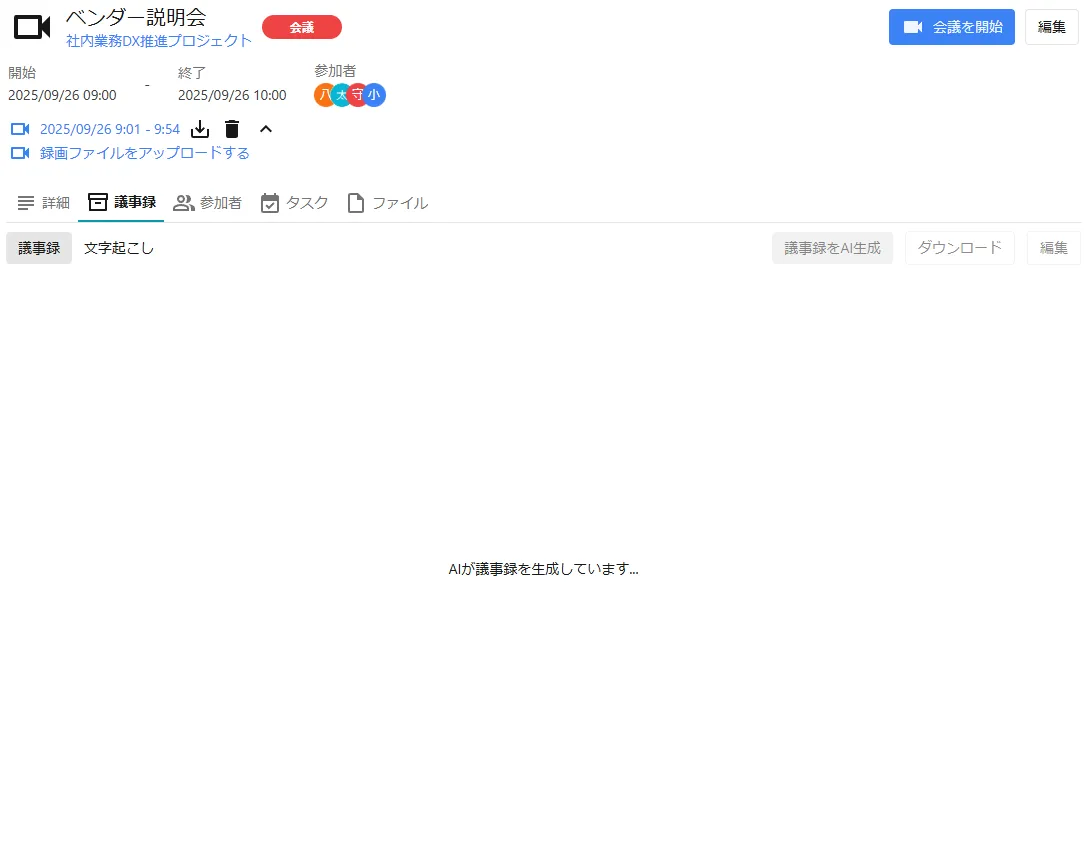Viewport: 1086px width, 864px height.
Task: Switch to the タスク tab
Action: point(294,202)
